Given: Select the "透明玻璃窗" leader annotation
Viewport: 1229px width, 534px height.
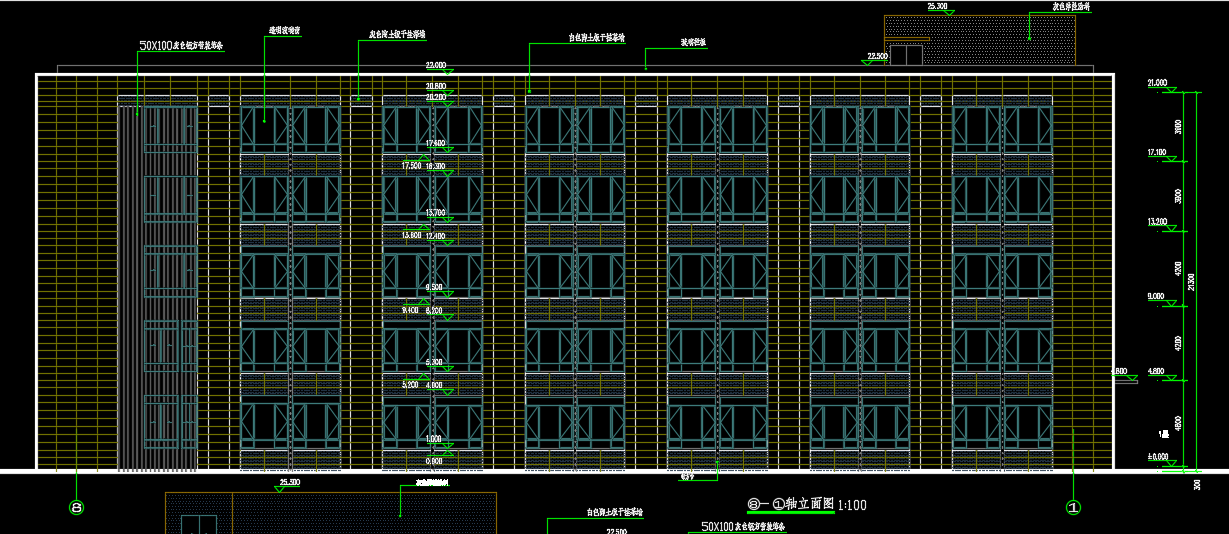Looking at the screenshot, I should [x=285, y=31].
